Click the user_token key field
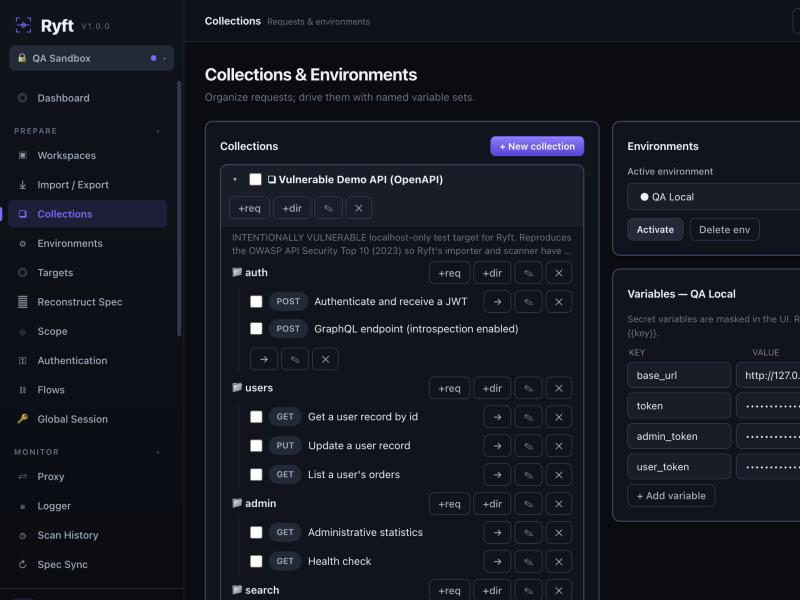Image resolution: width=800 pixels, height=600 pixels. click(x=679, y=467)
